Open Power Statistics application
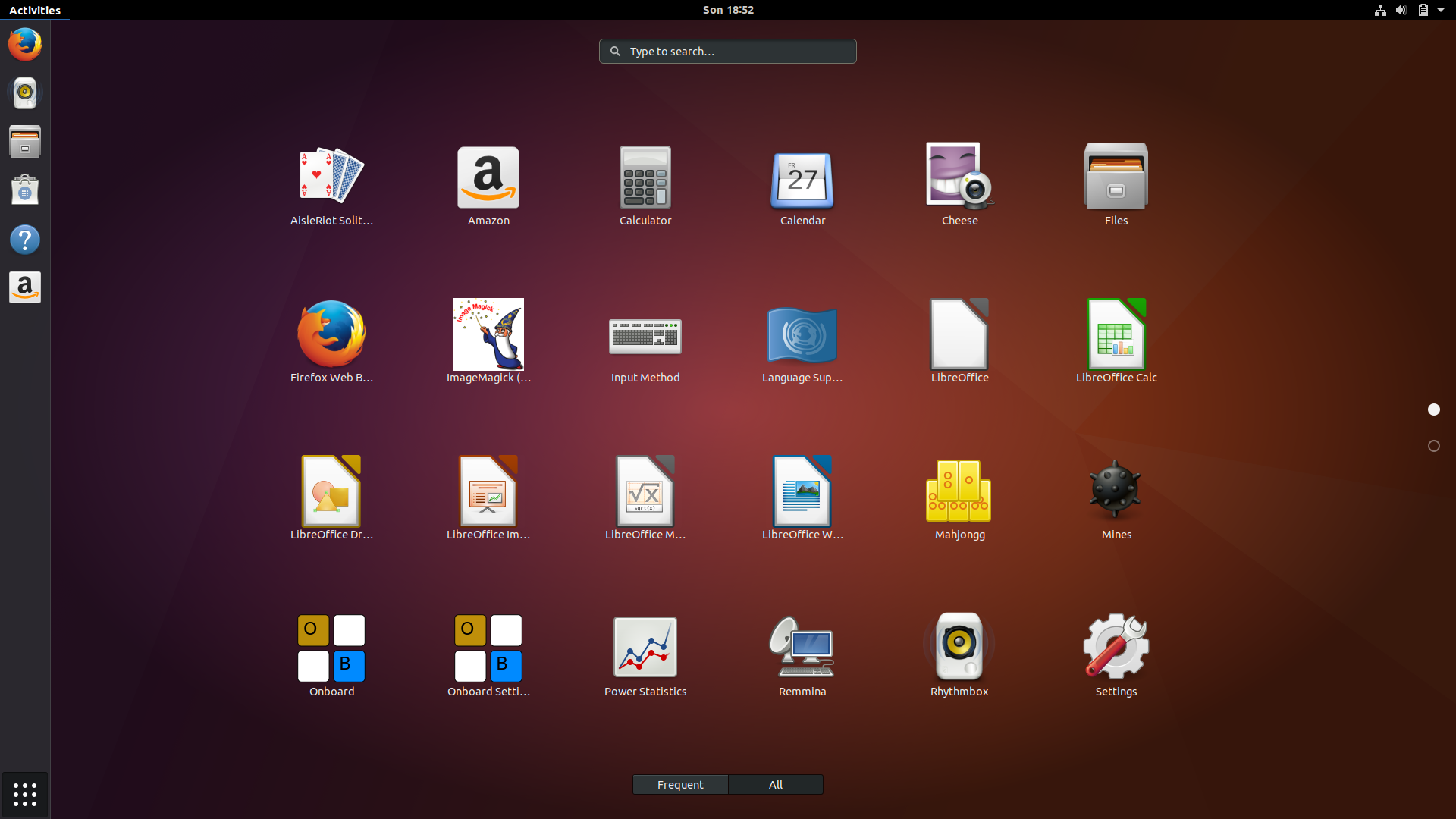The height and width of the screenshot is (819, 1456). pos(645,648)
